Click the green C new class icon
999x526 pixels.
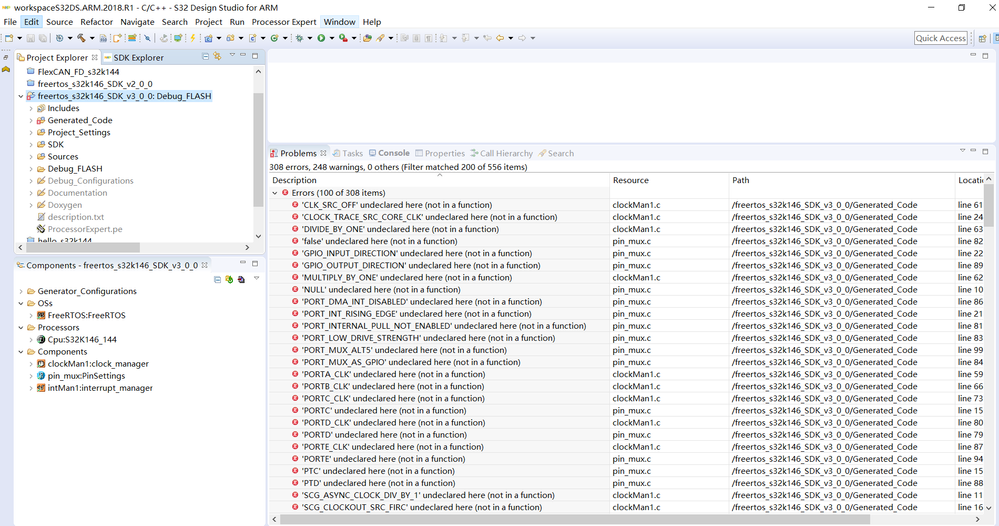274,38
